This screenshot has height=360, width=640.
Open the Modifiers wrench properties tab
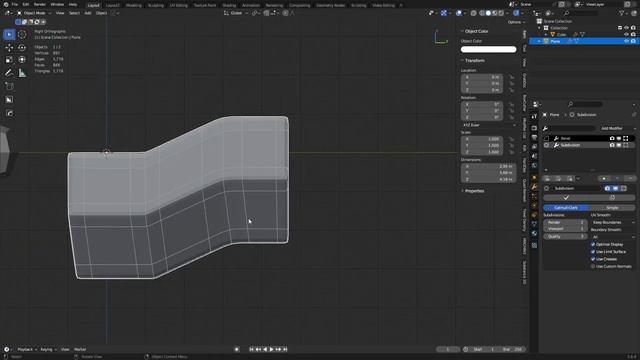click(534, 187)
